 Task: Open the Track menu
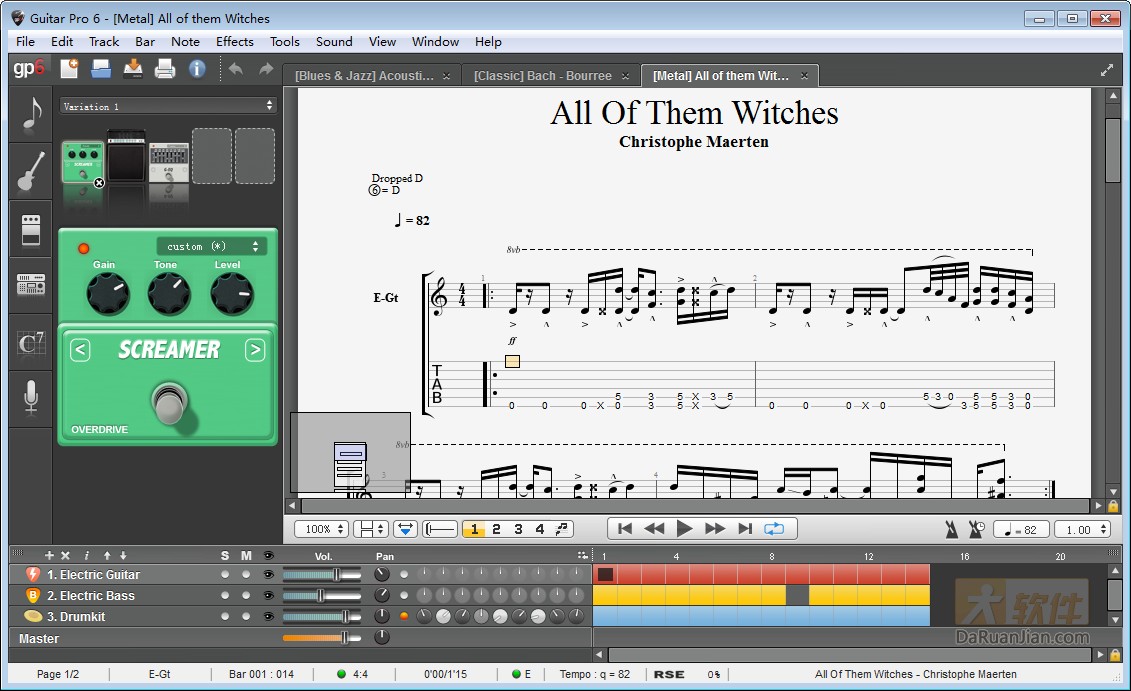(x=104, y=42)
